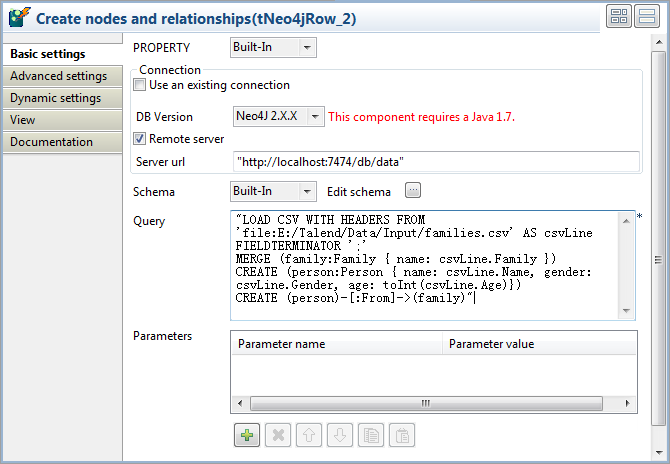This screenshot has height=464, width=670.
Task: Open the View tab
Action: [62, 120]
